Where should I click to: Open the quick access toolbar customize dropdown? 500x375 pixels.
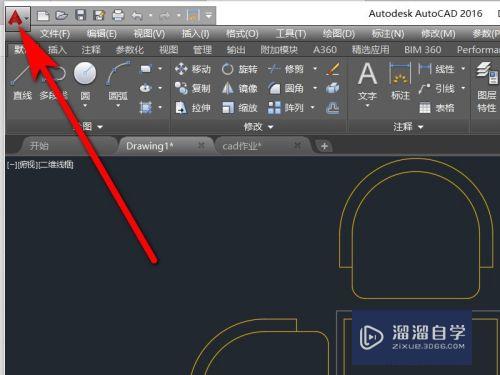[209, 15]
